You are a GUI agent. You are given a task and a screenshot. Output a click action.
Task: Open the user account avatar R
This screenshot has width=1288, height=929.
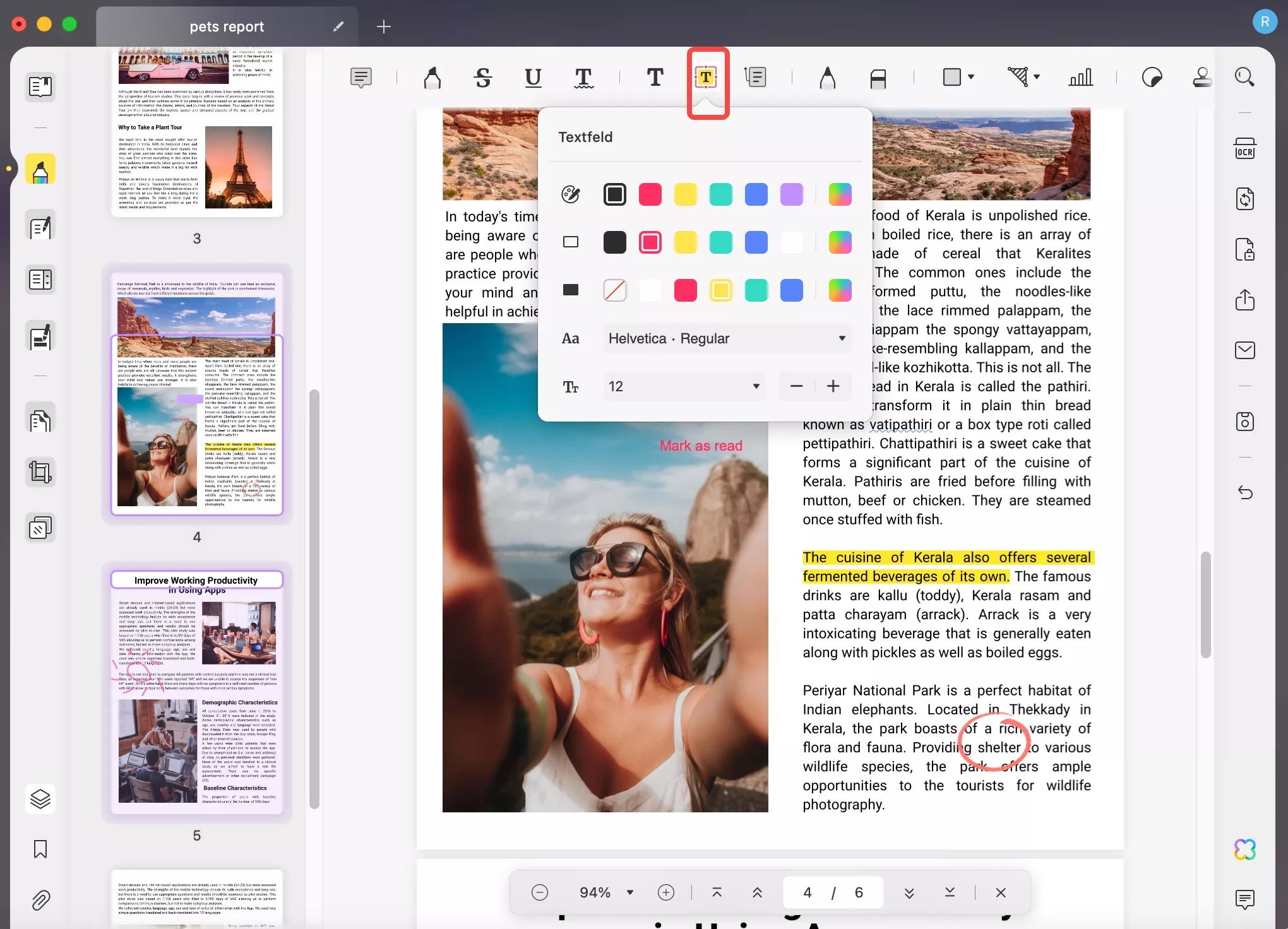point(1265,21)
